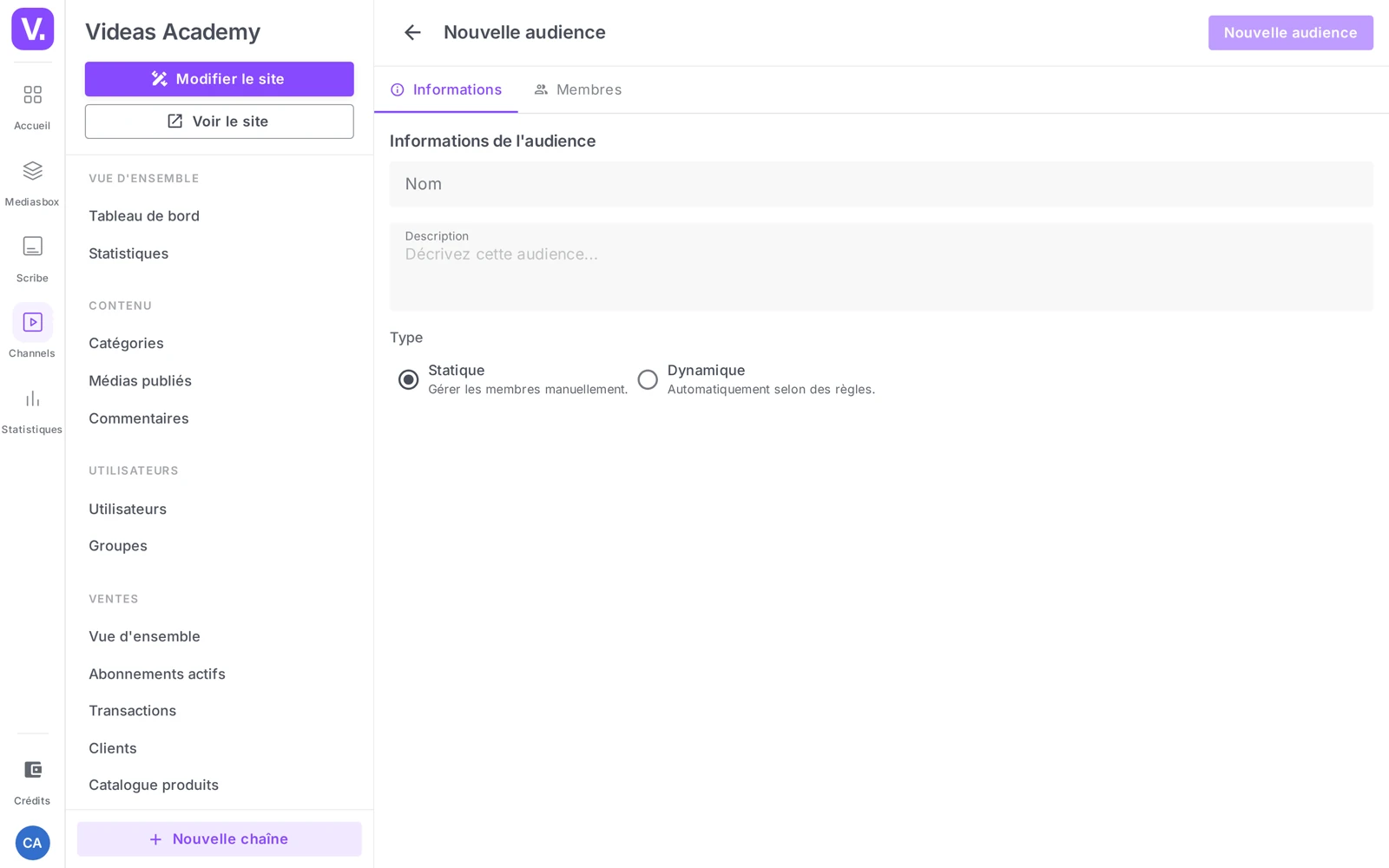Switch to the Membres tab
Image resolution: width=1389 pixels, height=868 pixels.
(x=578, y=89)
